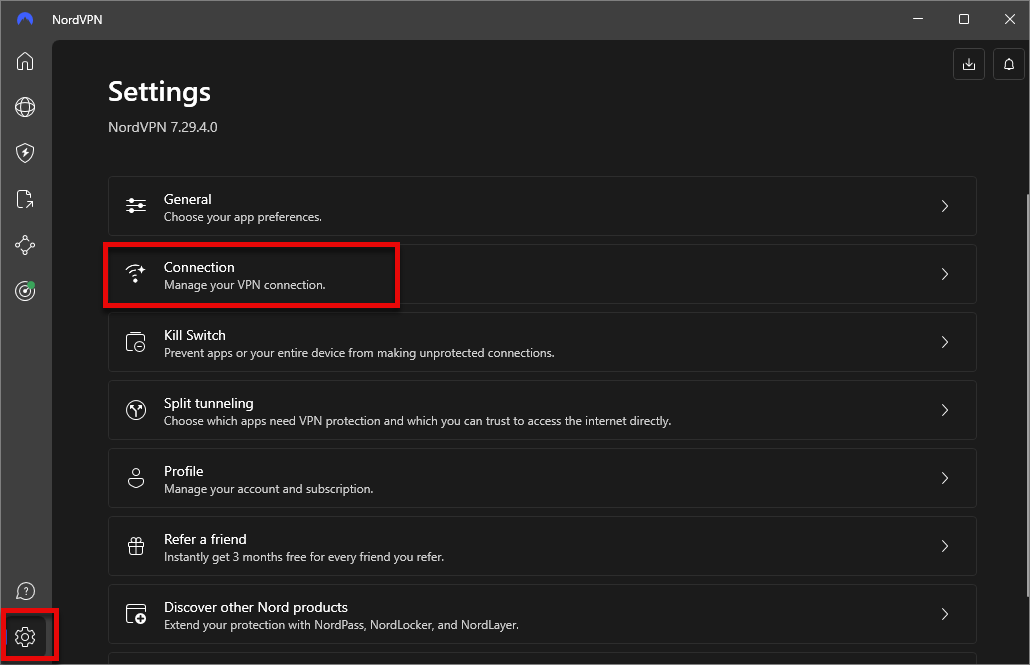
Task: Click the Split tunneling icon
Action: tap(136, 410)
